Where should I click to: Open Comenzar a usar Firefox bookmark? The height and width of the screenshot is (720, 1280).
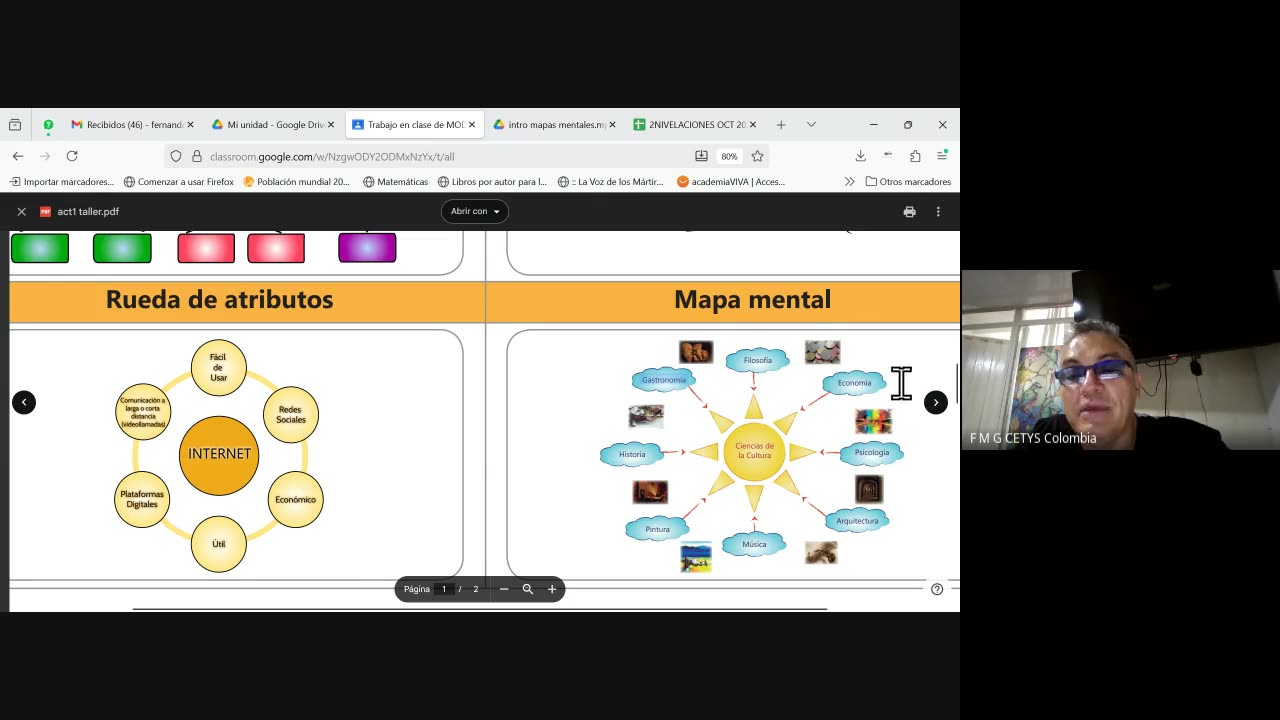tap(179, 182)
